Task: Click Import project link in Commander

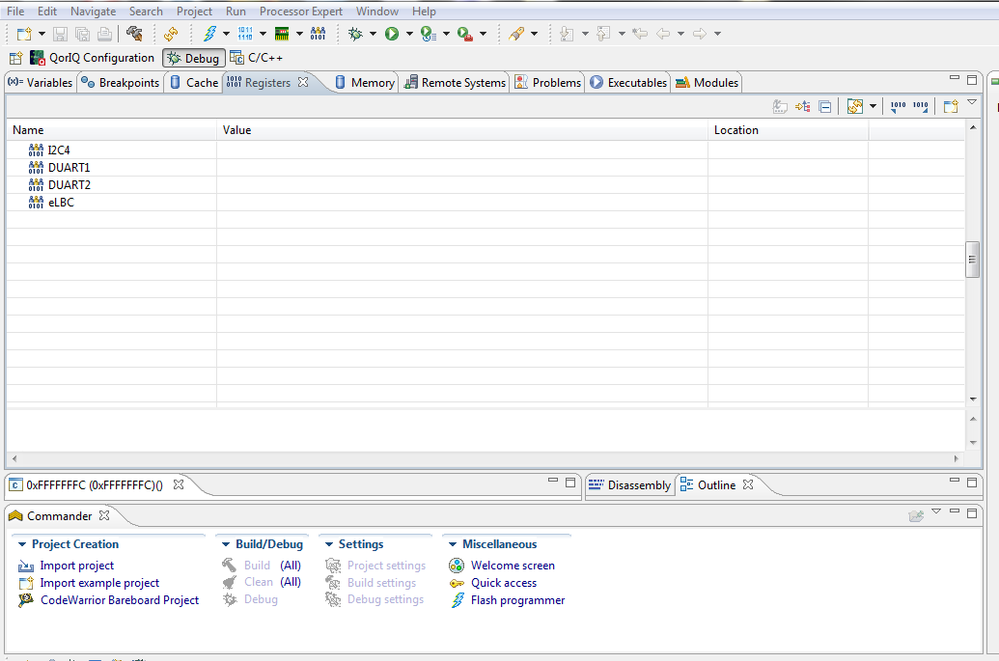Action: coord(76,565)
